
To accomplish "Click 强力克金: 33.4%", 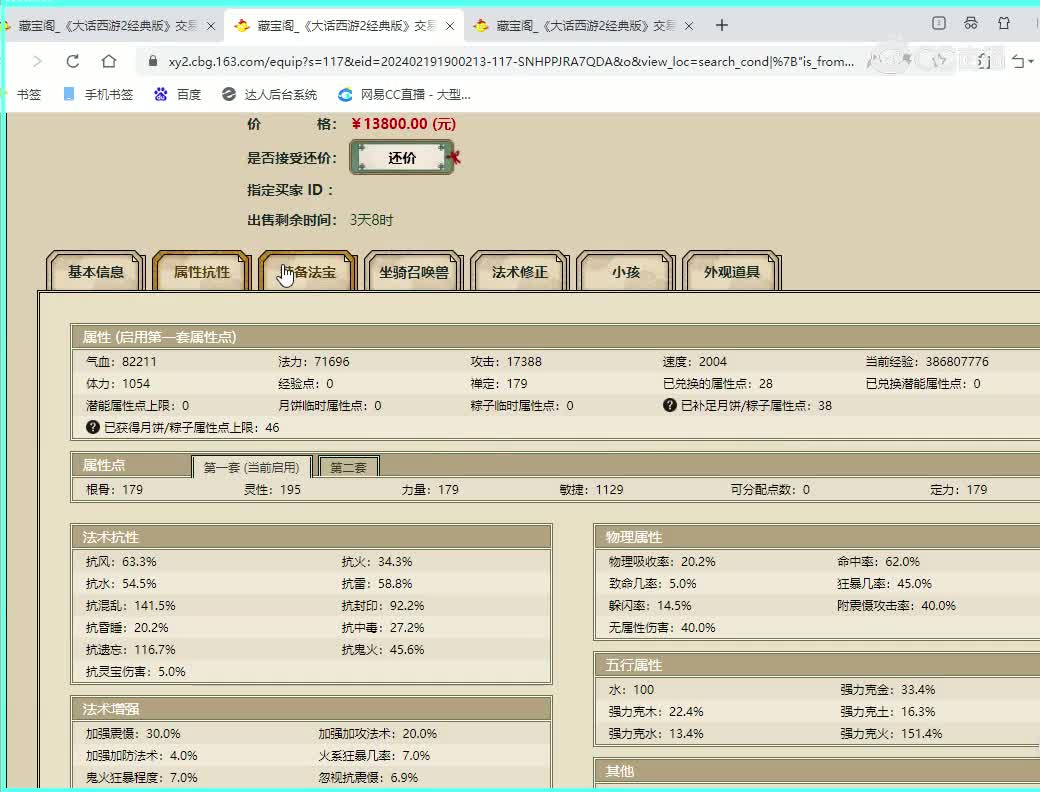I will point(887,690).
